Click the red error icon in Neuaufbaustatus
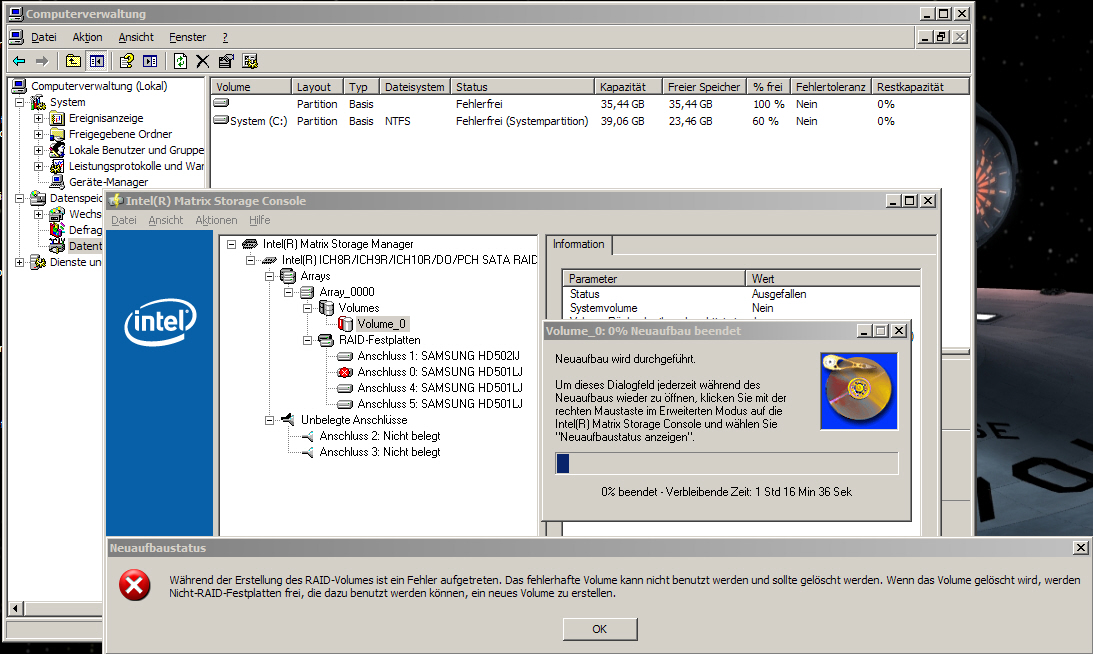This screenshot has height=654, width=1093. click(x=135, y=586)
